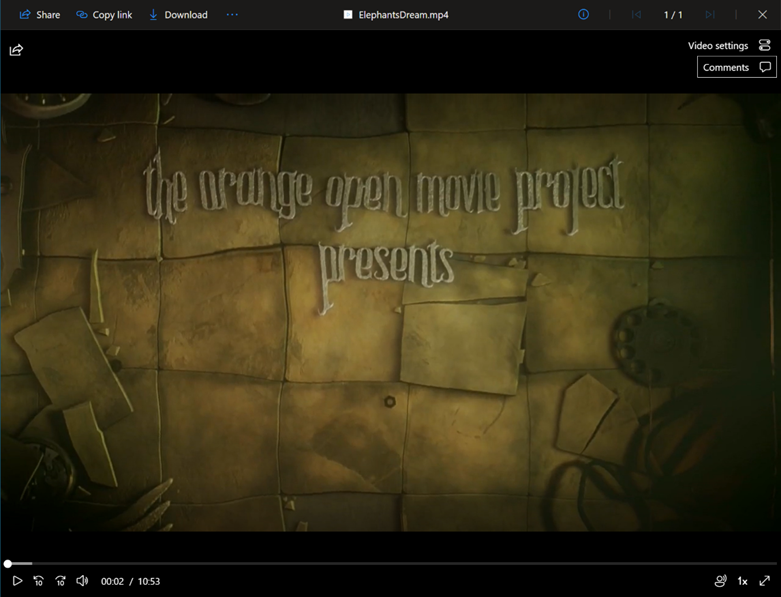Toggle the video settings switch icon
This screenshot has width=781, height=597.
765,45
